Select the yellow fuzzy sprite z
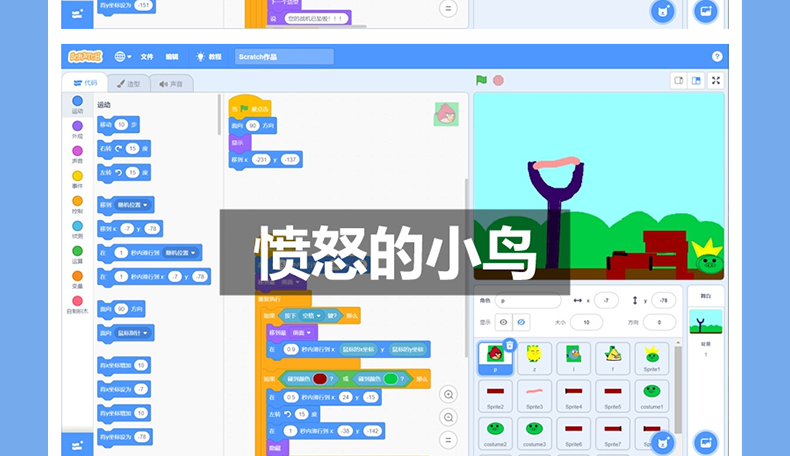Screen dimensions: 790x456 point(535,358)
